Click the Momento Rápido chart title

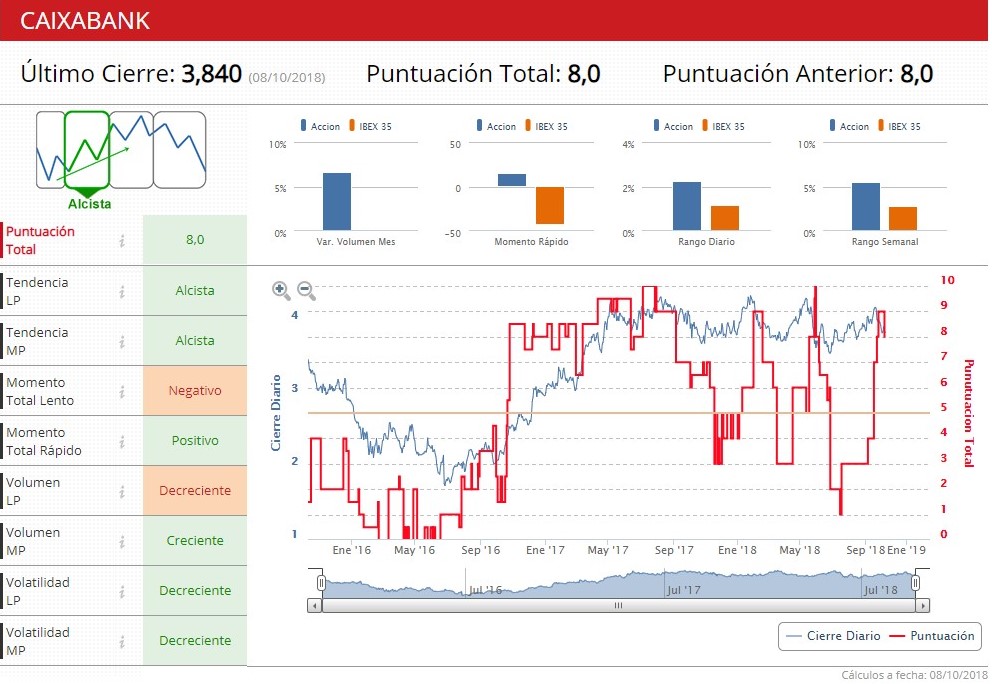tap(531, 242)
